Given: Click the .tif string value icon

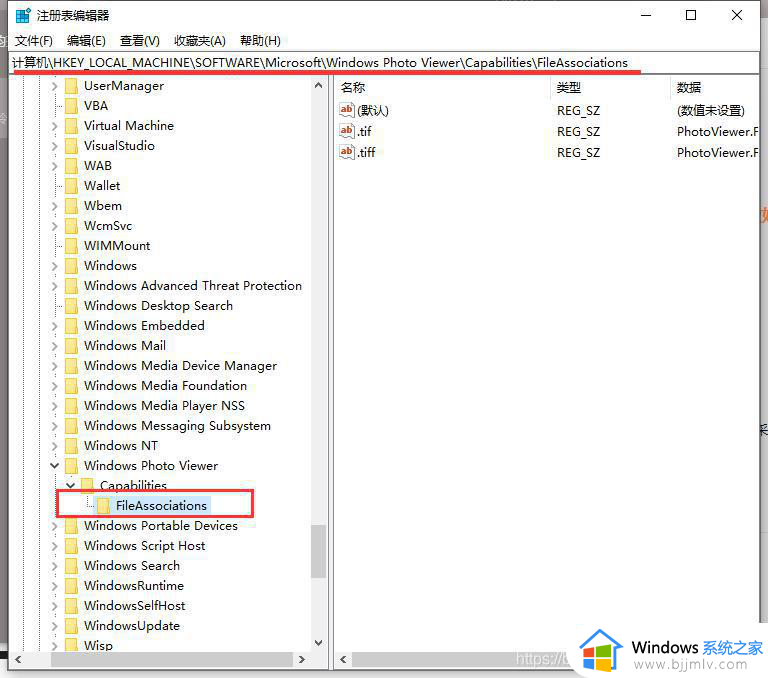Looking at the screenshot, I should [x=347, y=131].
